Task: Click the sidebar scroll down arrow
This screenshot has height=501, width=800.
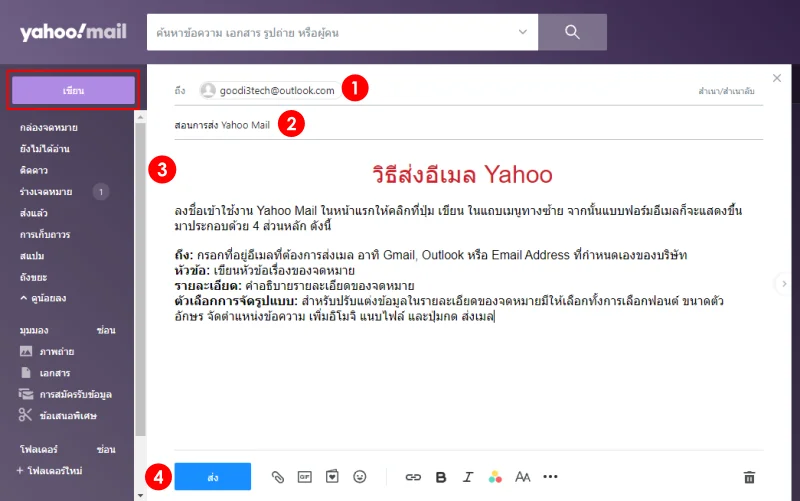Action: 140,495
